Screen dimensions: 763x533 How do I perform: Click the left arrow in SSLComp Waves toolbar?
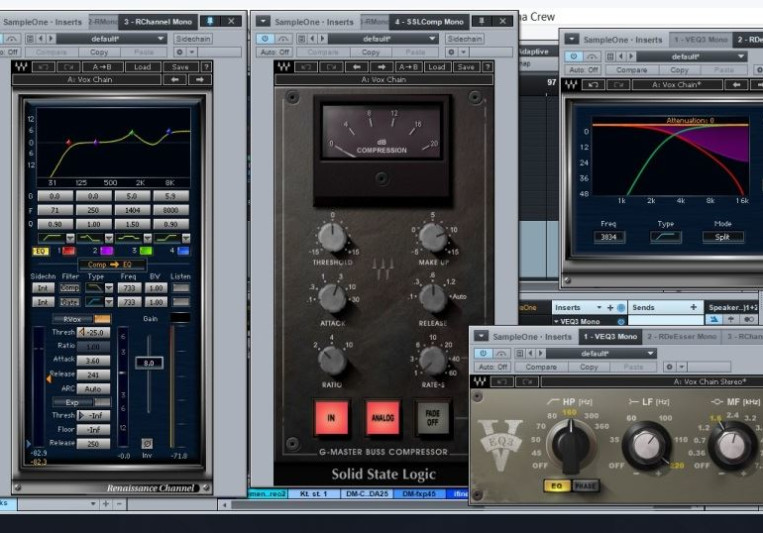pyautogui.click(x=357, y=67)
